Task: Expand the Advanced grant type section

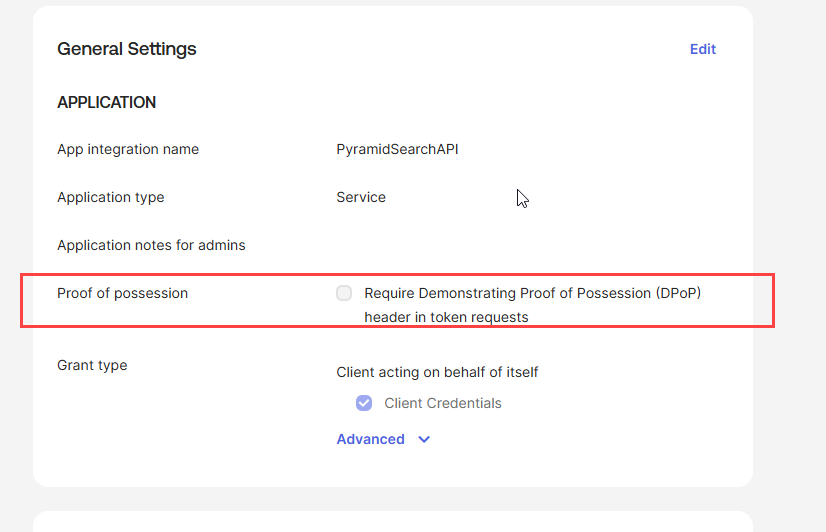Action: 371,439
